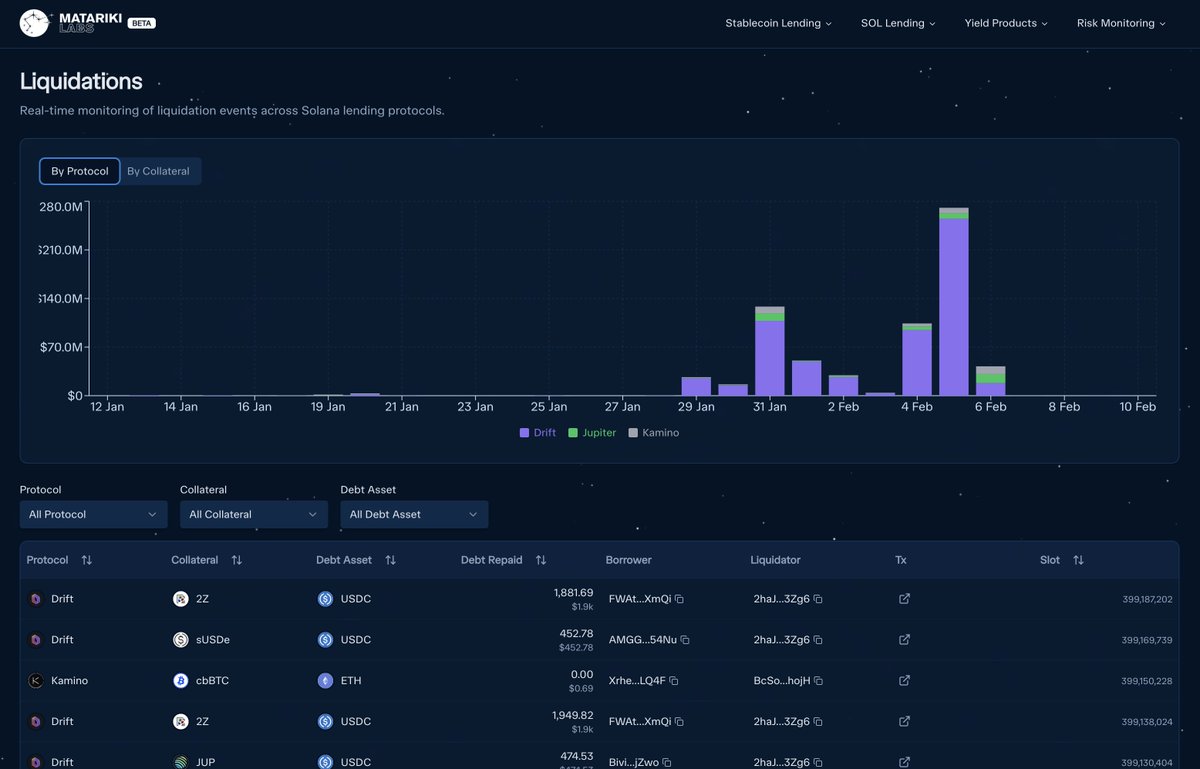The width and height of the screenshot is (1200, 769).
Task: Click the purple Drift legend swatch
Action: (x=525, y=433)
